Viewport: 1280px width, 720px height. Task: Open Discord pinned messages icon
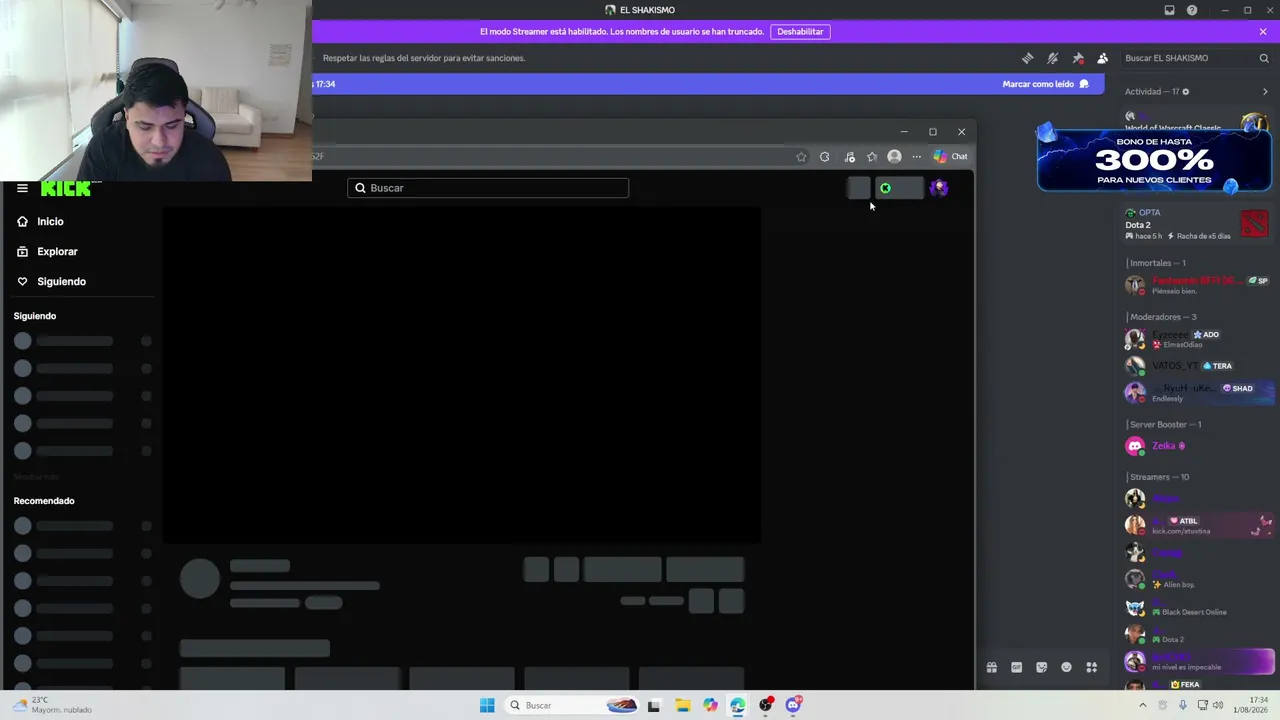[x=1077, y=58]
